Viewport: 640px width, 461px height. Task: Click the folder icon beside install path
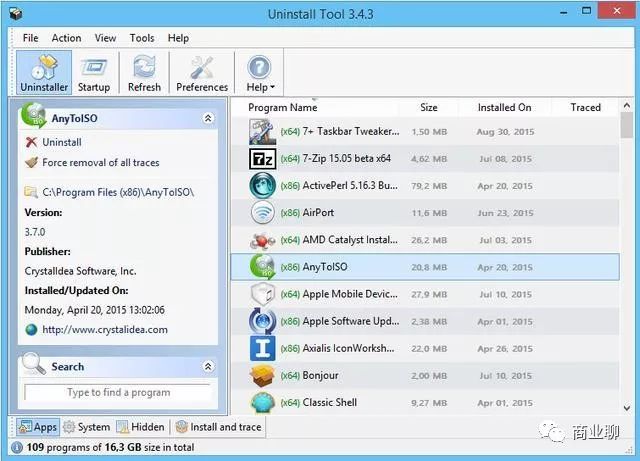point(31,192)
